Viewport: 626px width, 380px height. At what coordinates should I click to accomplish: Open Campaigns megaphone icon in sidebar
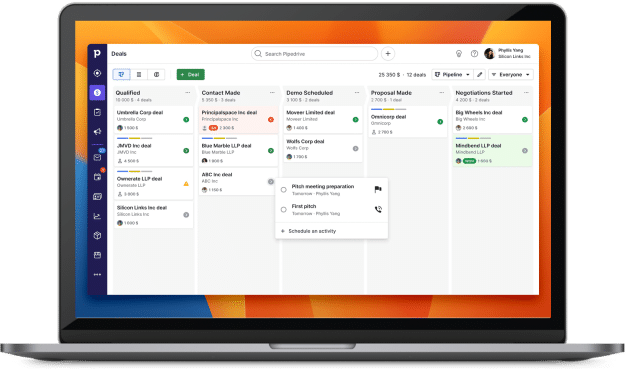pos(97,131)
